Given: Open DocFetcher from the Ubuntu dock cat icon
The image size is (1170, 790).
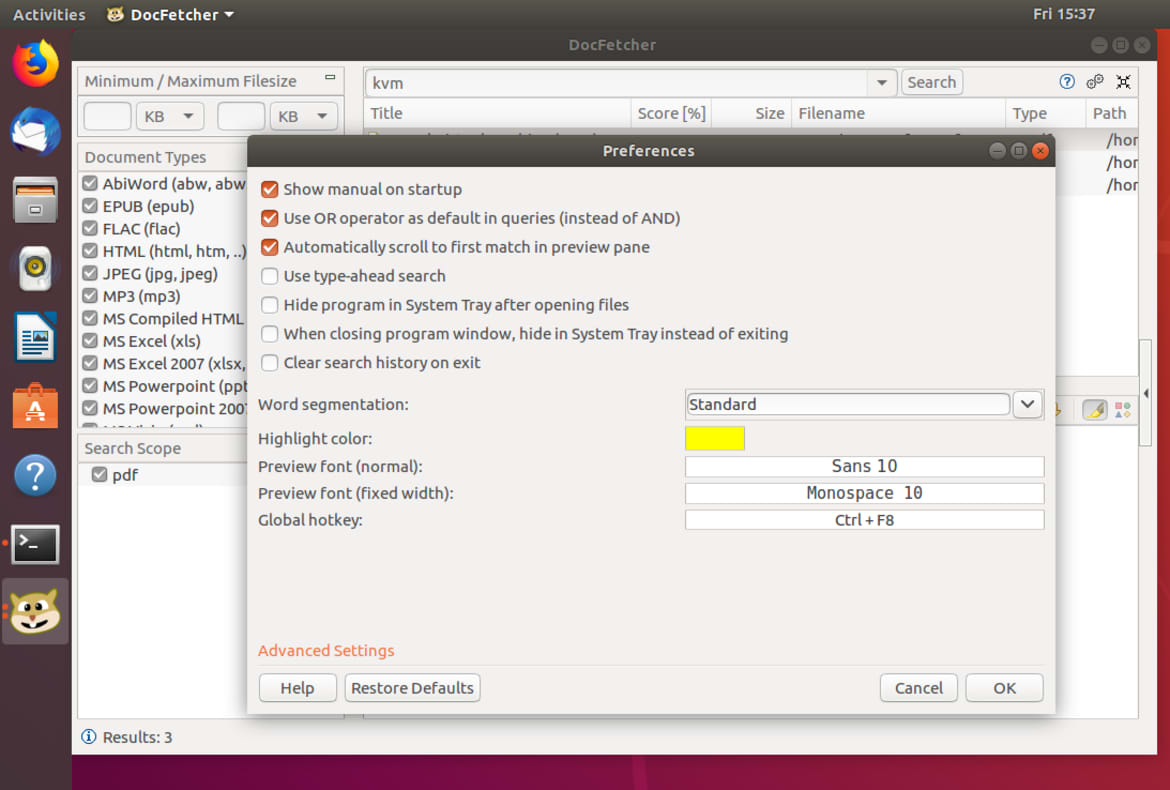Looking at the screenshot, I should (35, 610).
